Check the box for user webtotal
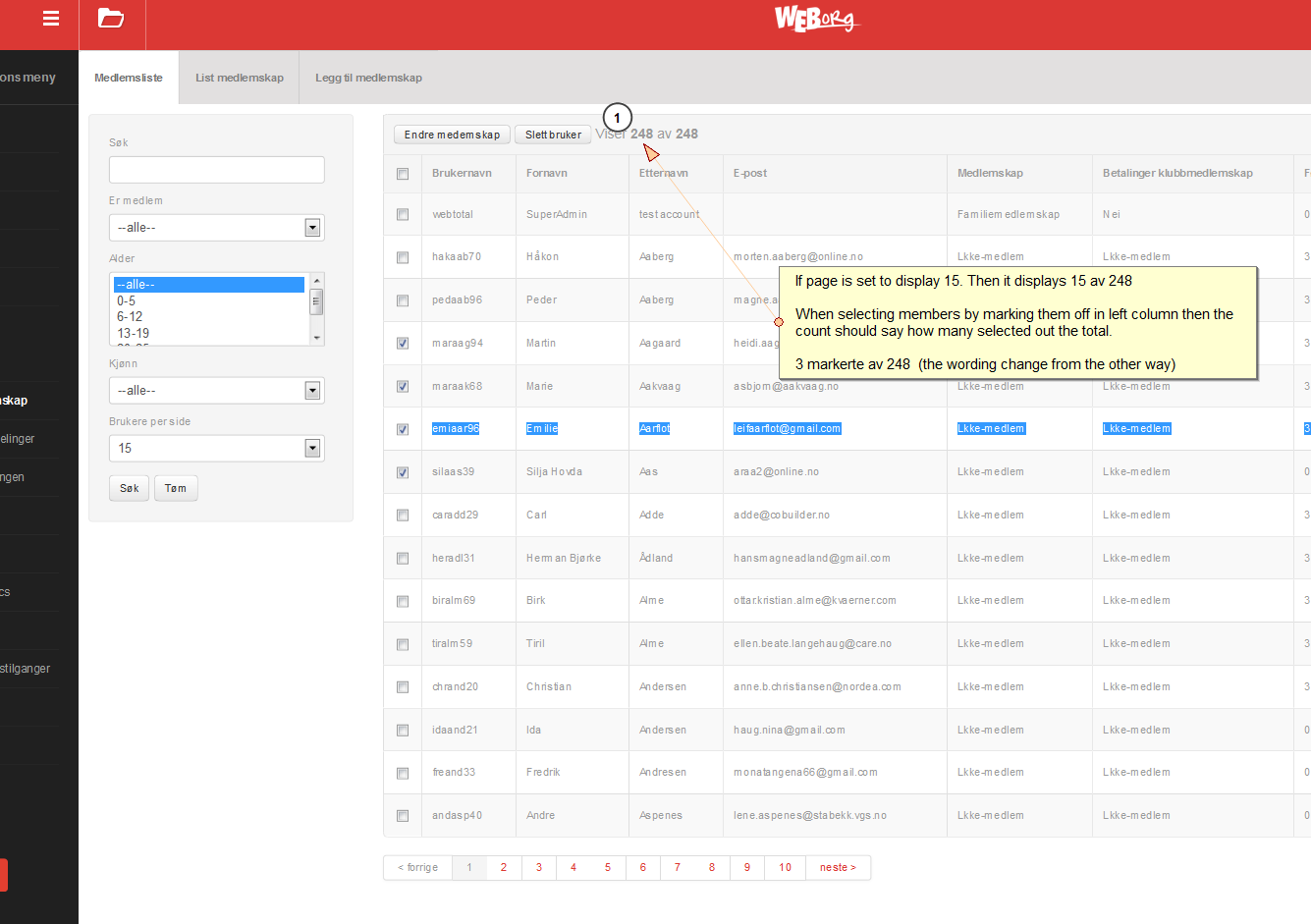Viewport: 1311px width, 924px height. [403, 214]
